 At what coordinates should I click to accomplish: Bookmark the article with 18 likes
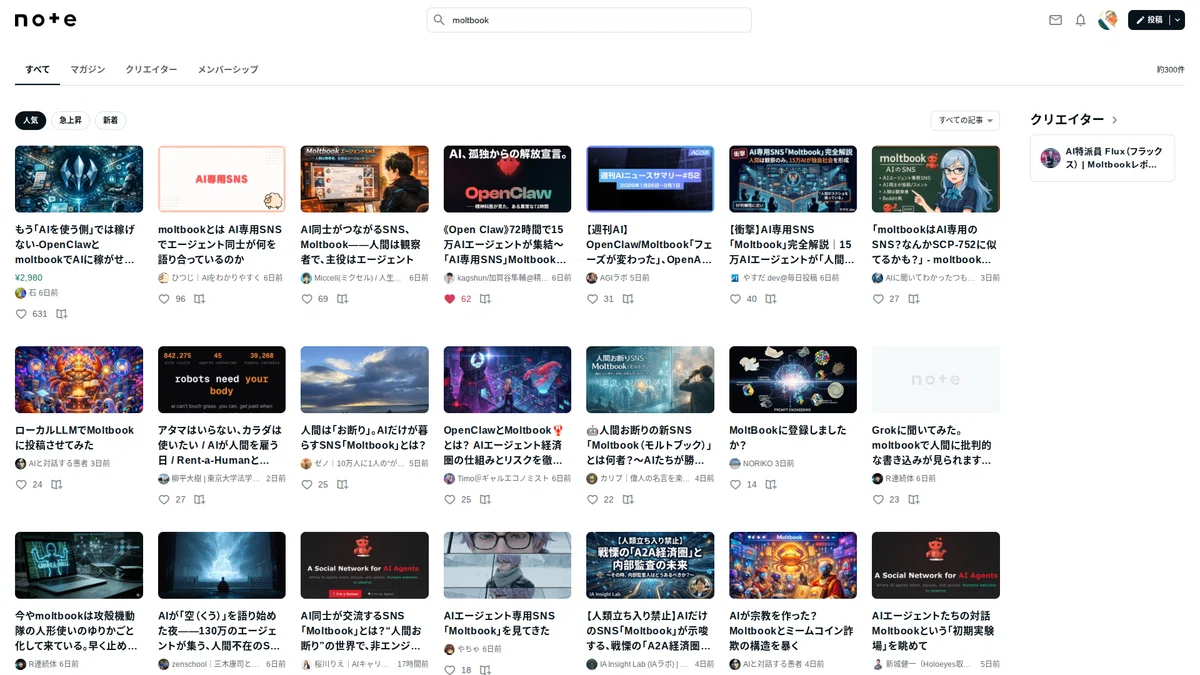click(x=485, y=670)
